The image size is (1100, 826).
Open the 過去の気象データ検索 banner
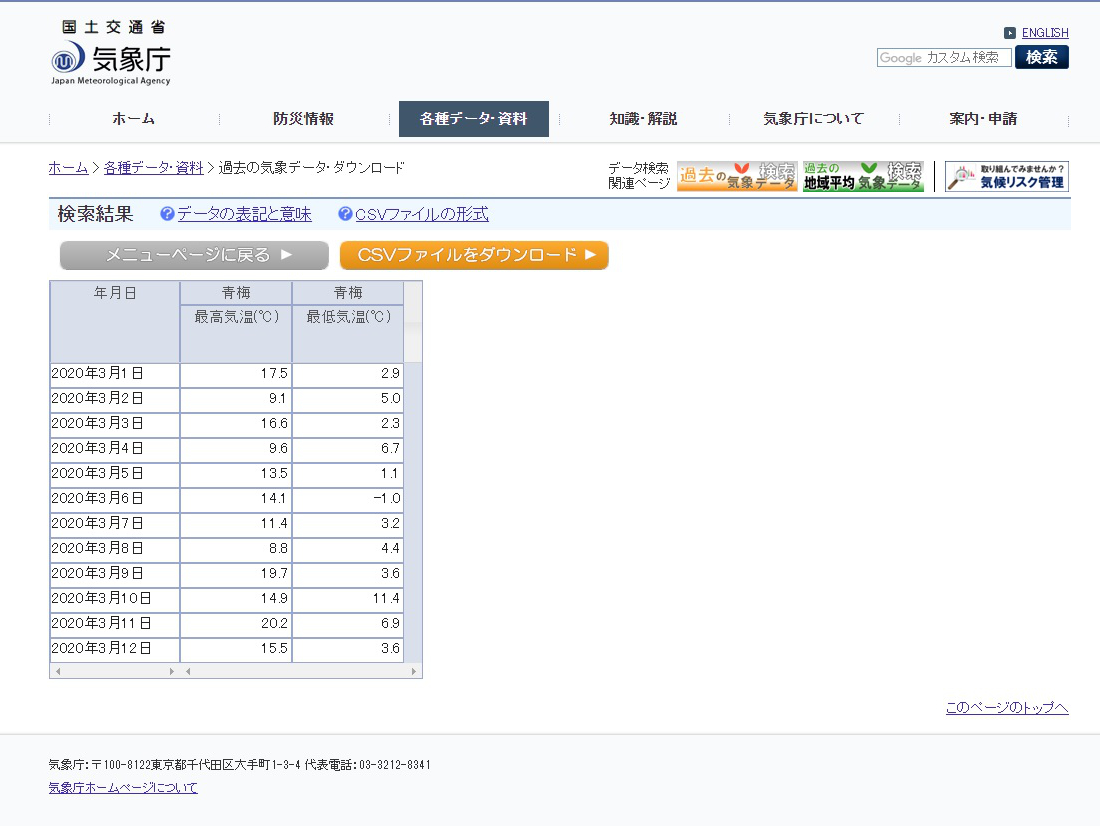[737, 176]
